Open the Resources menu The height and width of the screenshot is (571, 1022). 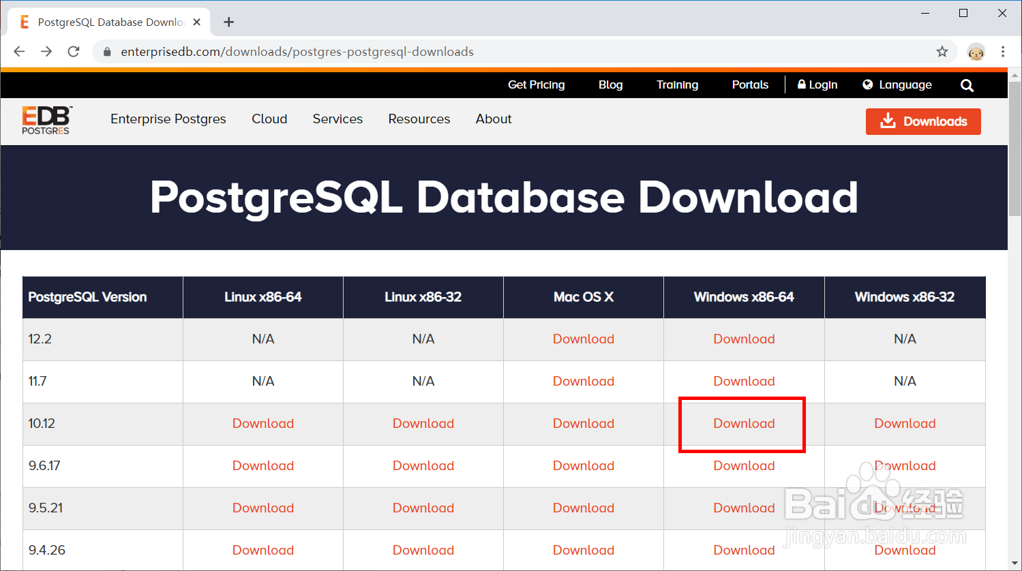tap(419, 119)
